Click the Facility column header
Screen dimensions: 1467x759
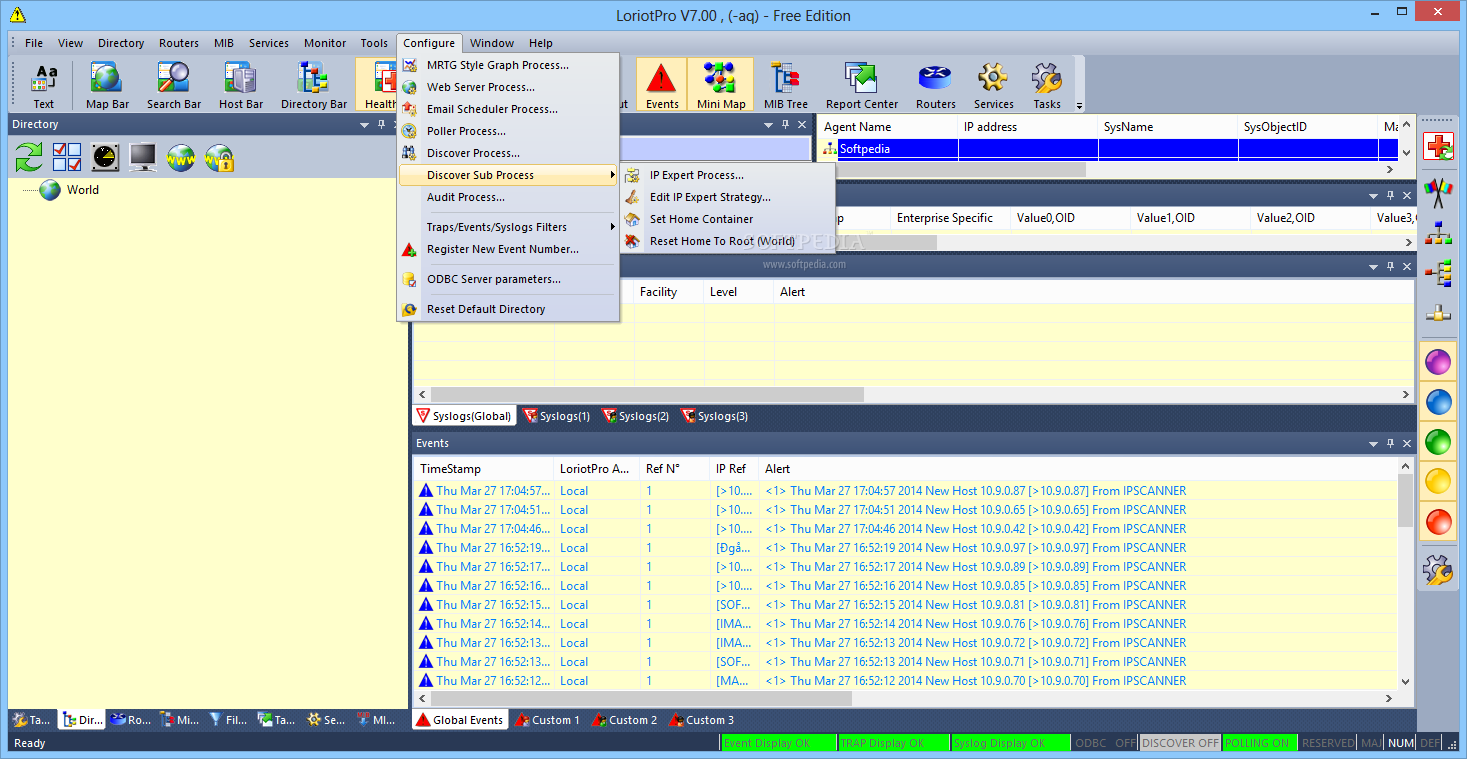(669, 292)
